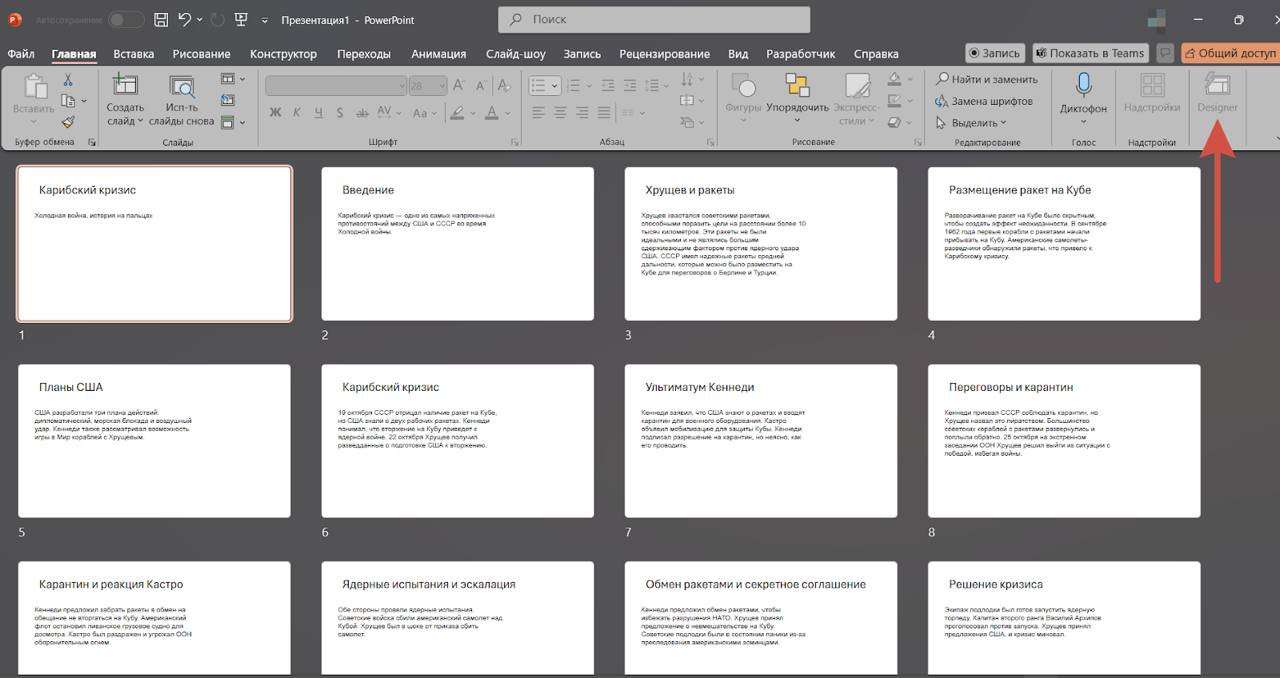The width and height of the screenshot is (1280, 678).
Task: Click the Диктофон microphone icon
Action: (x=1083, y=86)
